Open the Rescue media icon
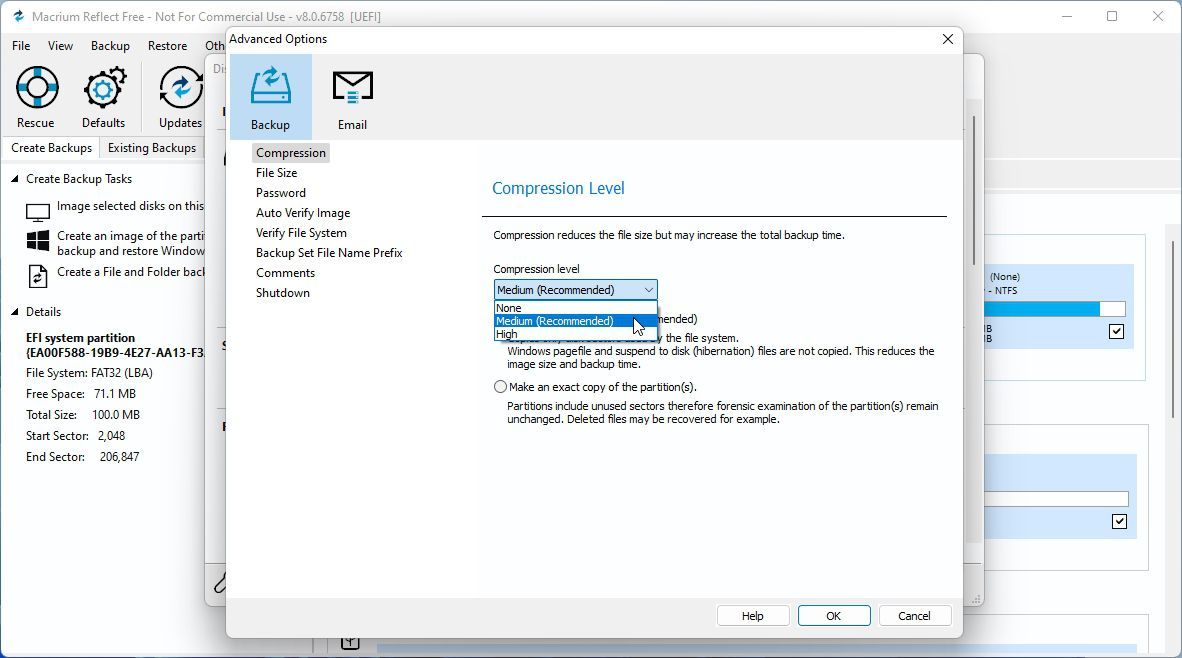 pyautogui.click(x=36, y=87)
